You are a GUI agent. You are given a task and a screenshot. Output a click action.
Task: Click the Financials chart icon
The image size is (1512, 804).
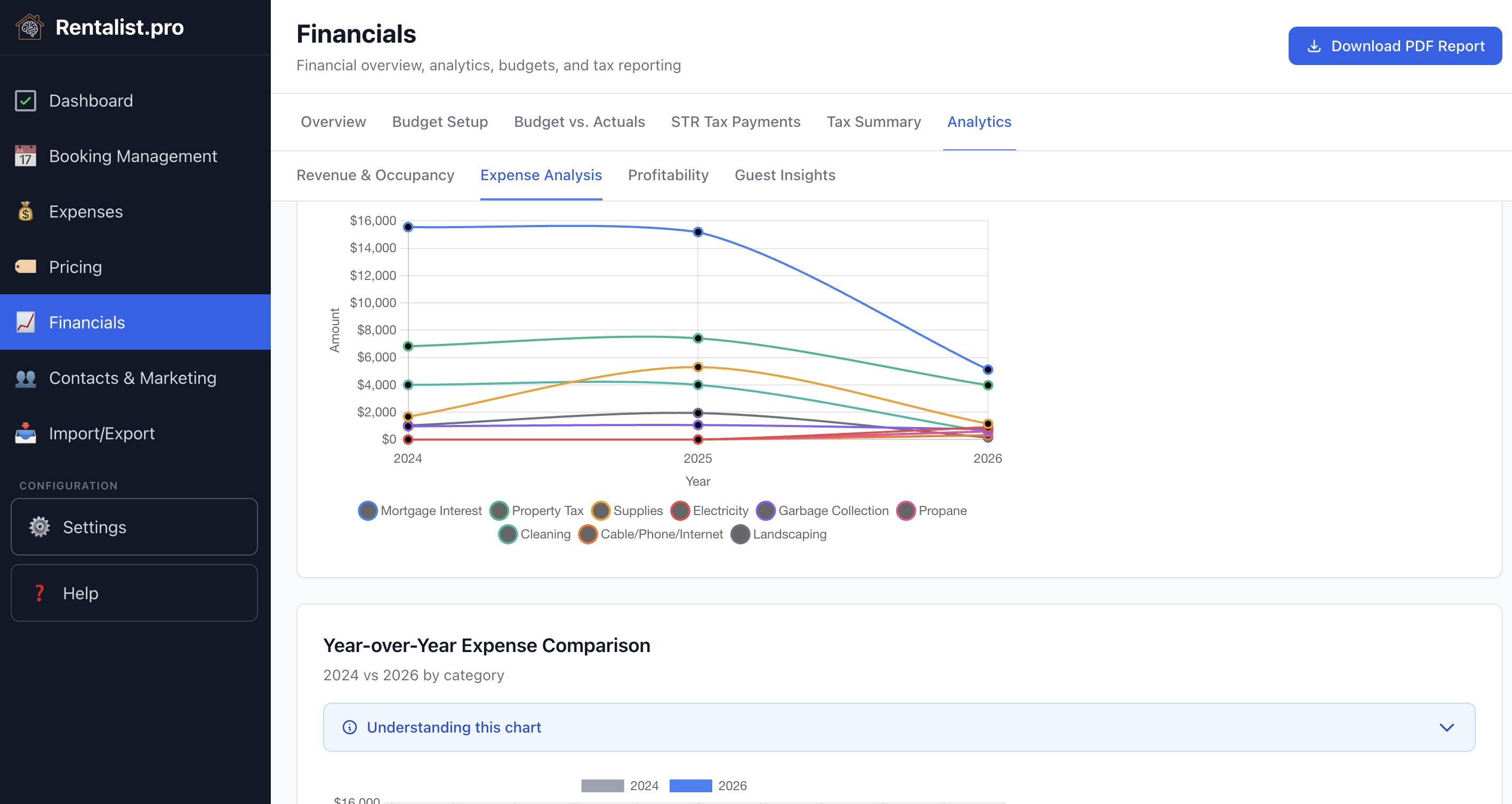tap(25, 322)
